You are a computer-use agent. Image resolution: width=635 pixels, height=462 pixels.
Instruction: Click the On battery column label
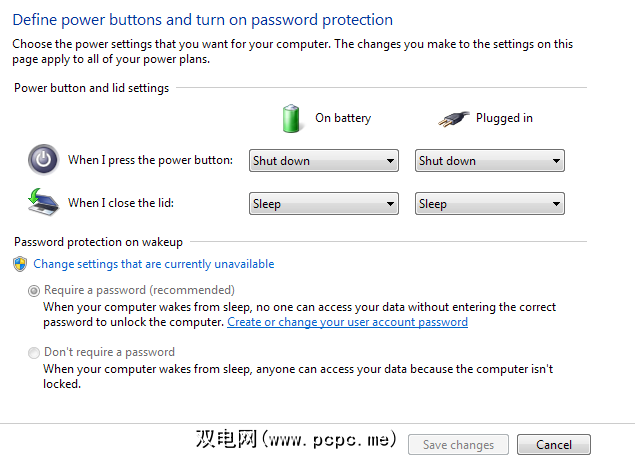tap(343, 118)
